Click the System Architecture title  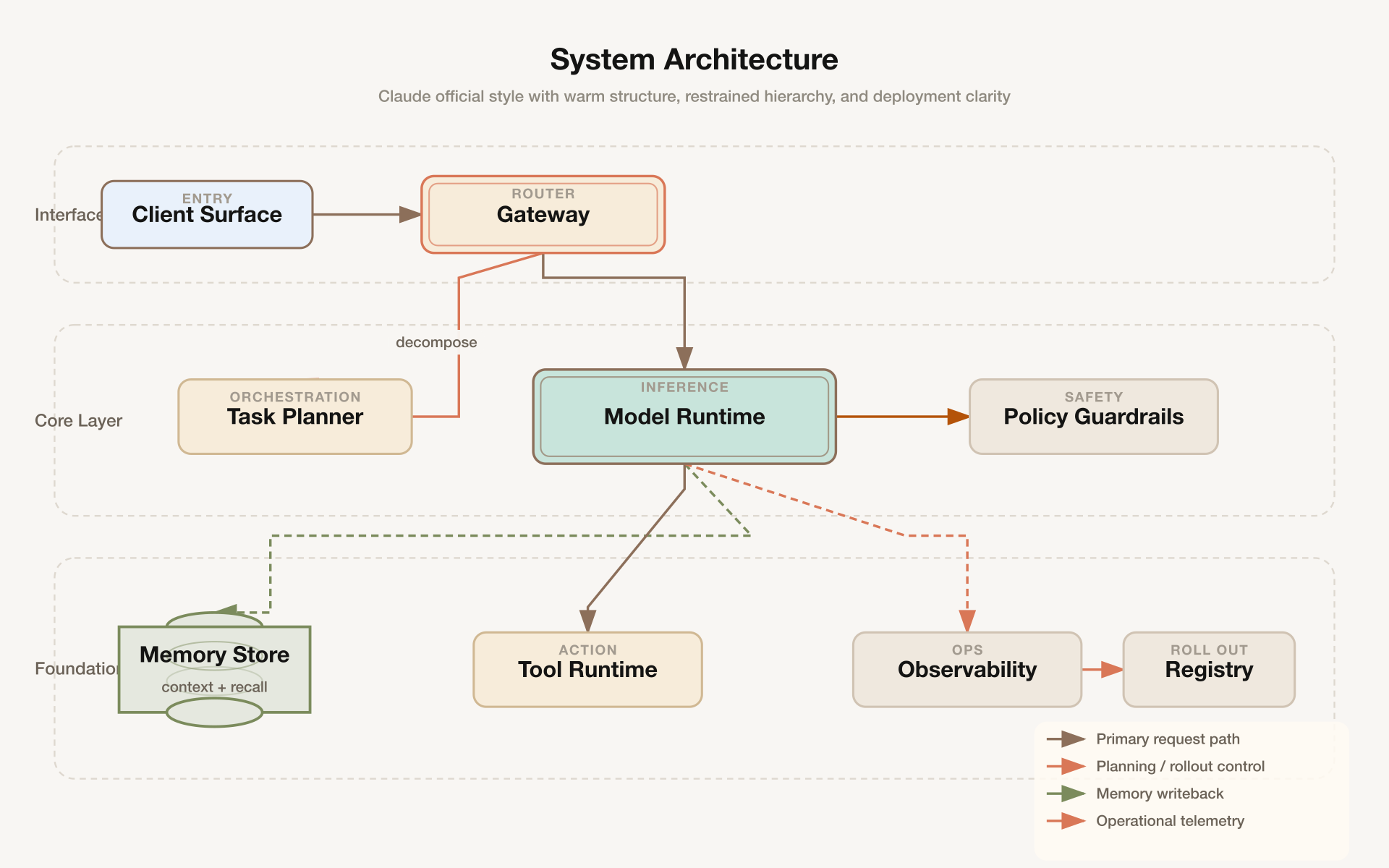click(x=694, y=59)
